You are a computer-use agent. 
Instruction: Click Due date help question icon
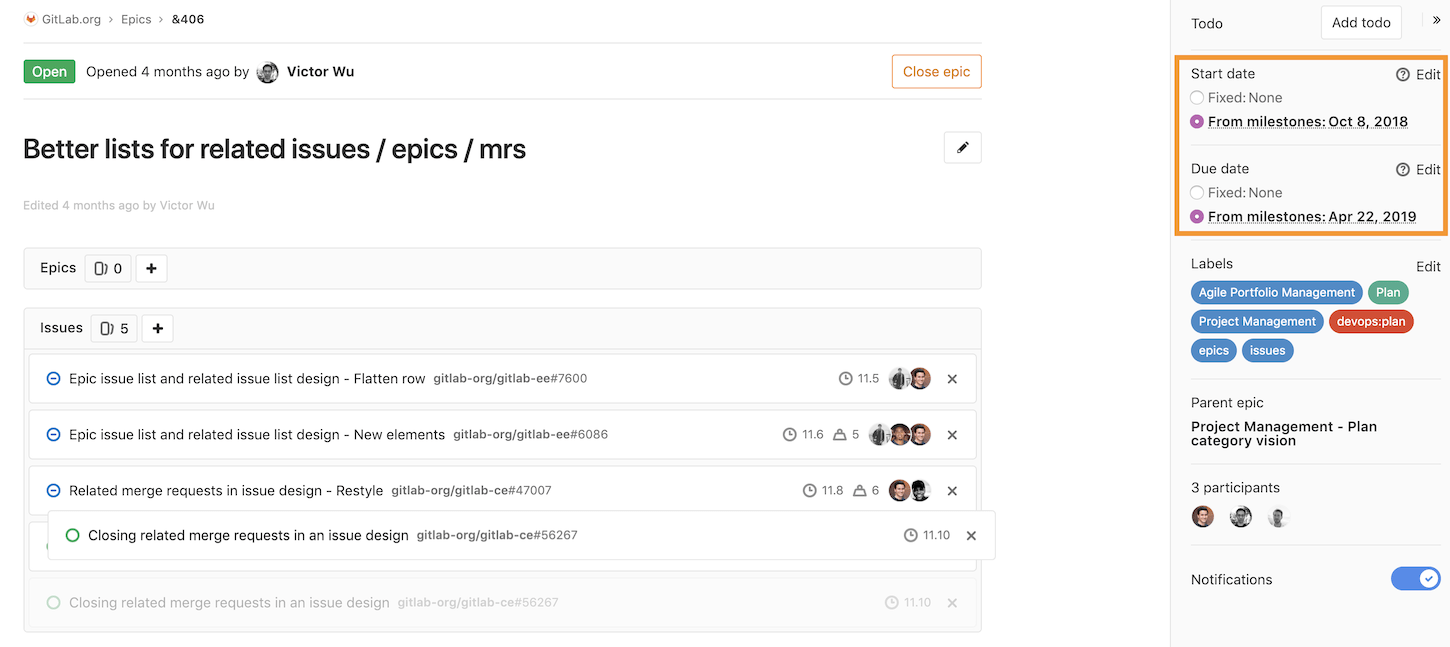1403,169
